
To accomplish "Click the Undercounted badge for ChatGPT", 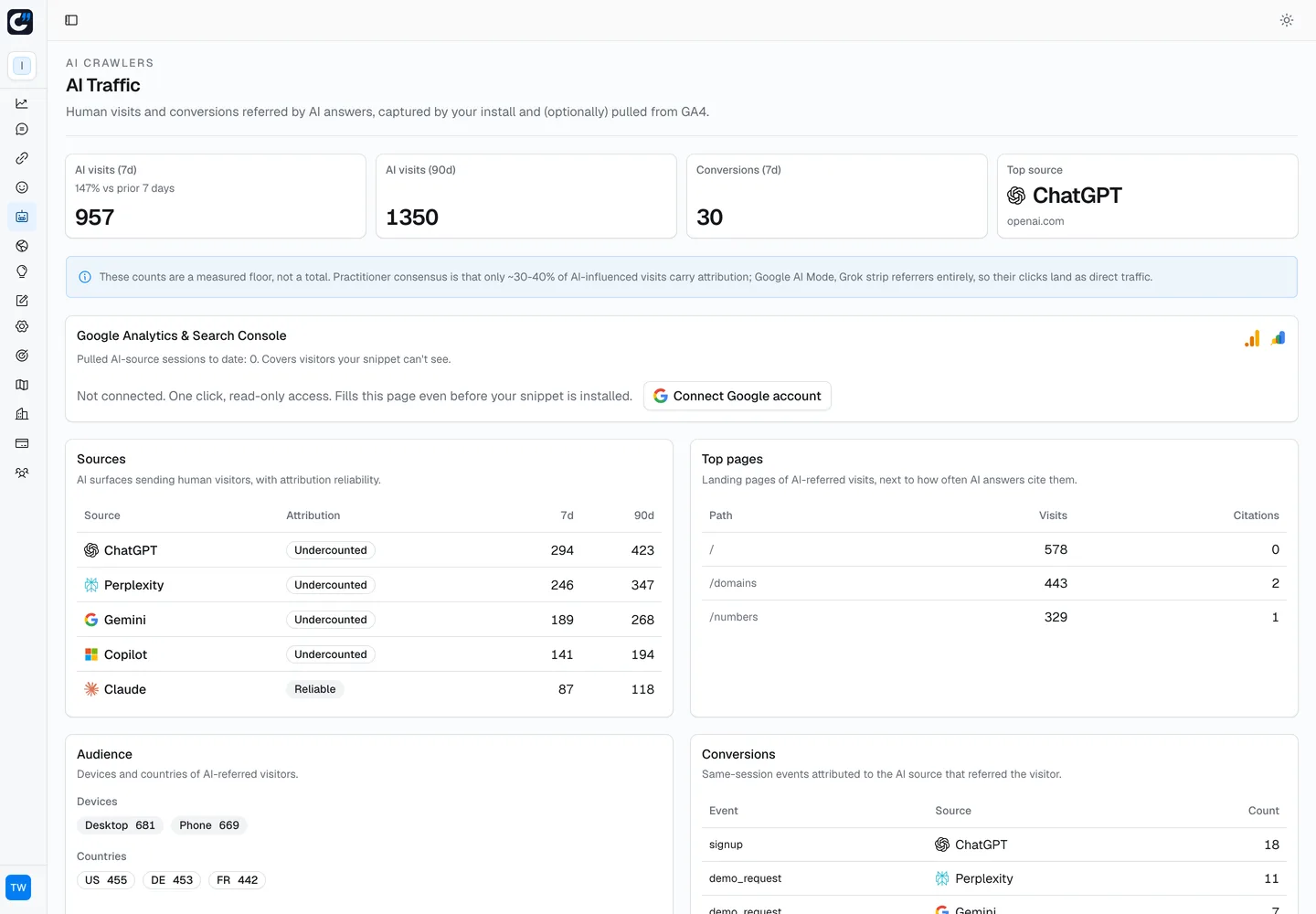I will click(x=331, y=550).
